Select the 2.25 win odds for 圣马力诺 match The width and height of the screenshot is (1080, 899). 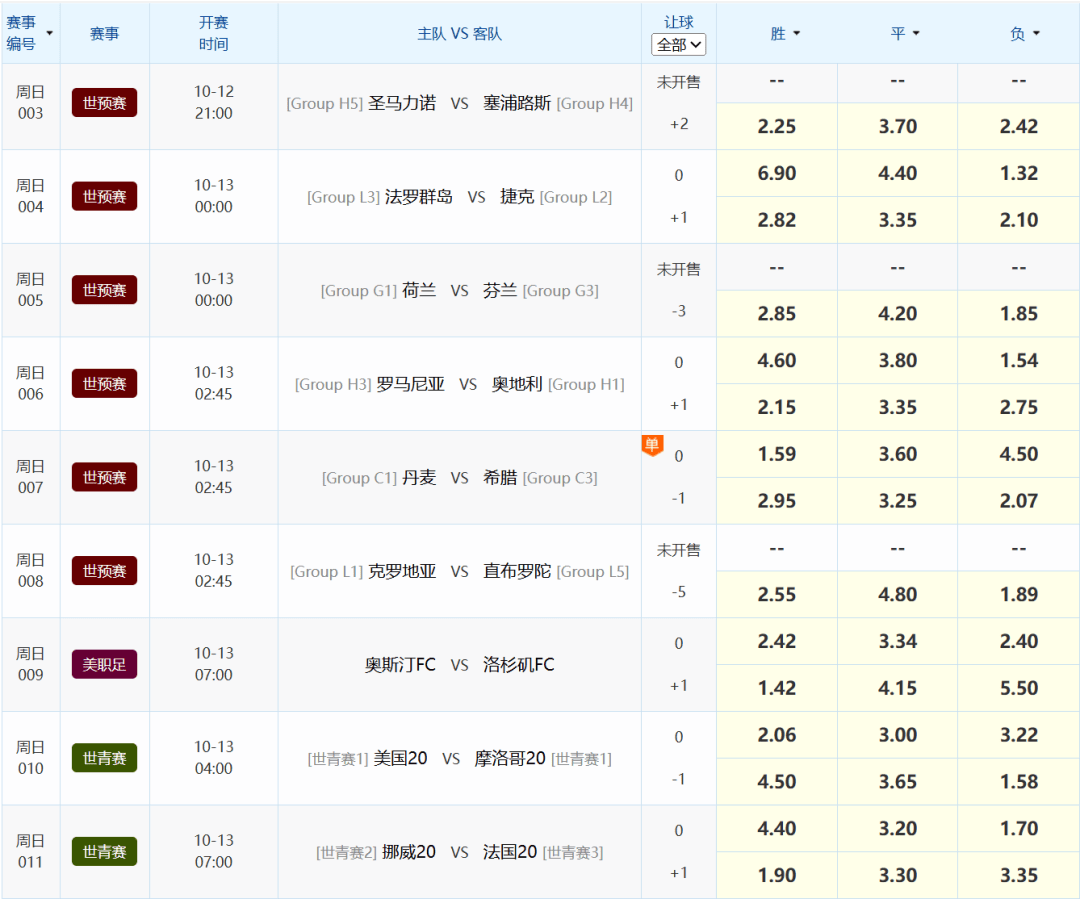tap(776, 126)
